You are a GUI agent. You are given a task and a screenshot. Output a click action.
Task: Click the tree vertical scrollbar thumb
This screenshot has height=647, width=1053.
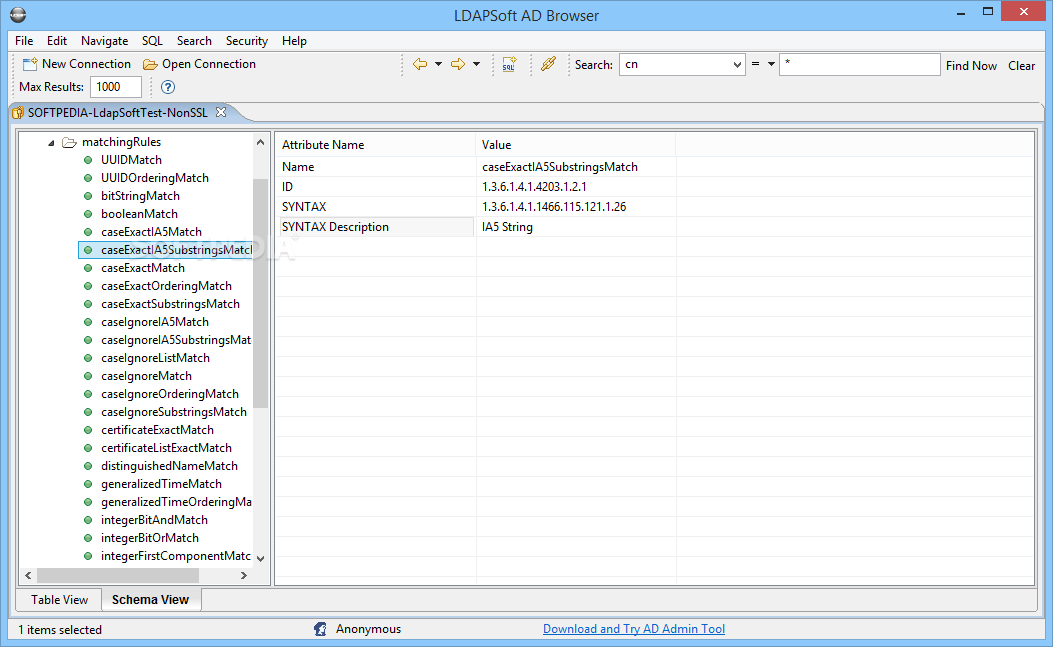[261, 294]
